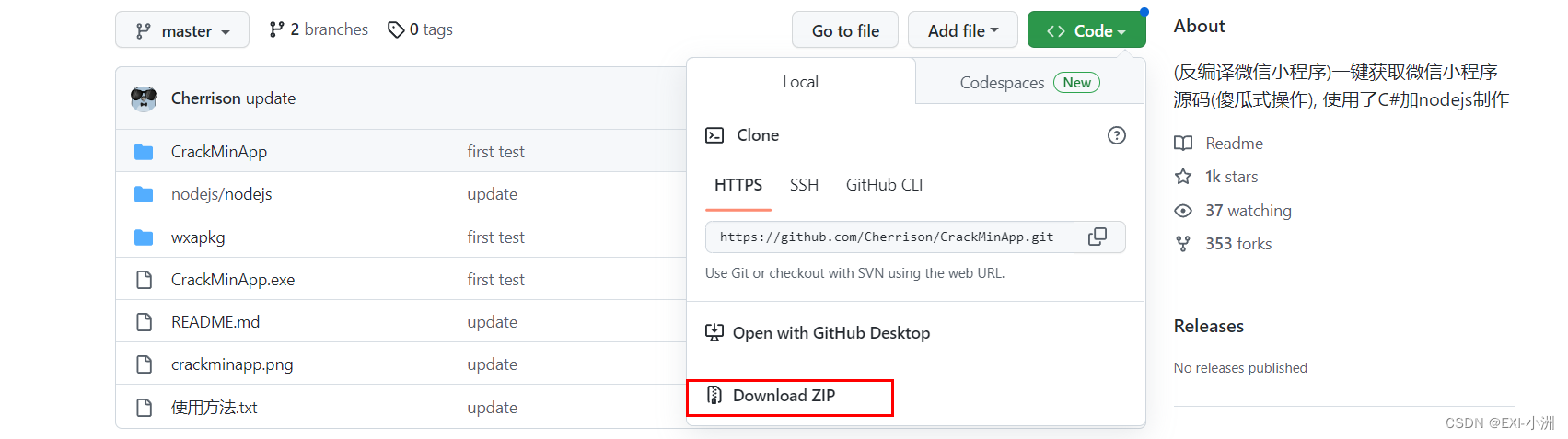
Task: Open the CrackMinApp folder
Action: [219, 152]
